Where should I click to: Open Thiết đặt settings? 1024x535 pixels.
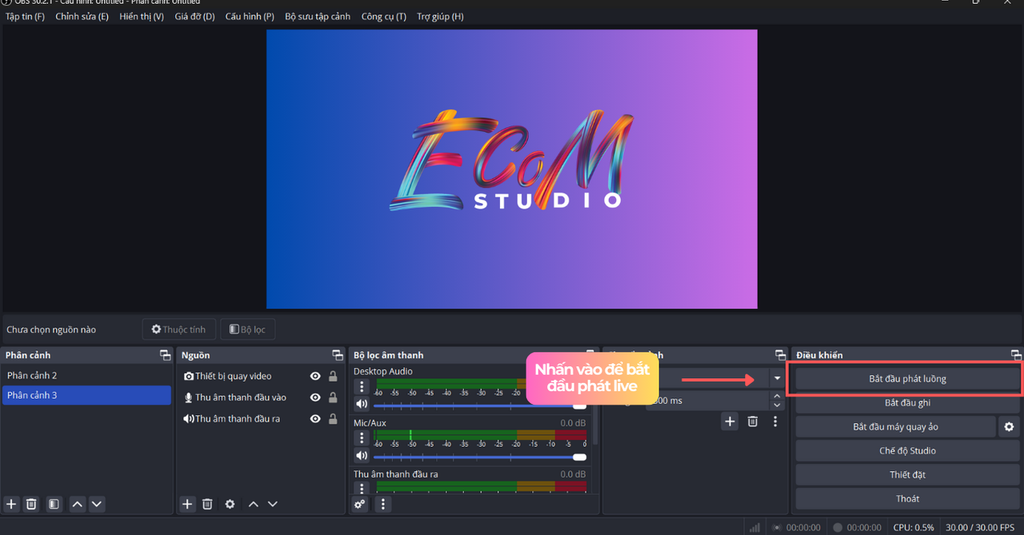coord(907,475)
